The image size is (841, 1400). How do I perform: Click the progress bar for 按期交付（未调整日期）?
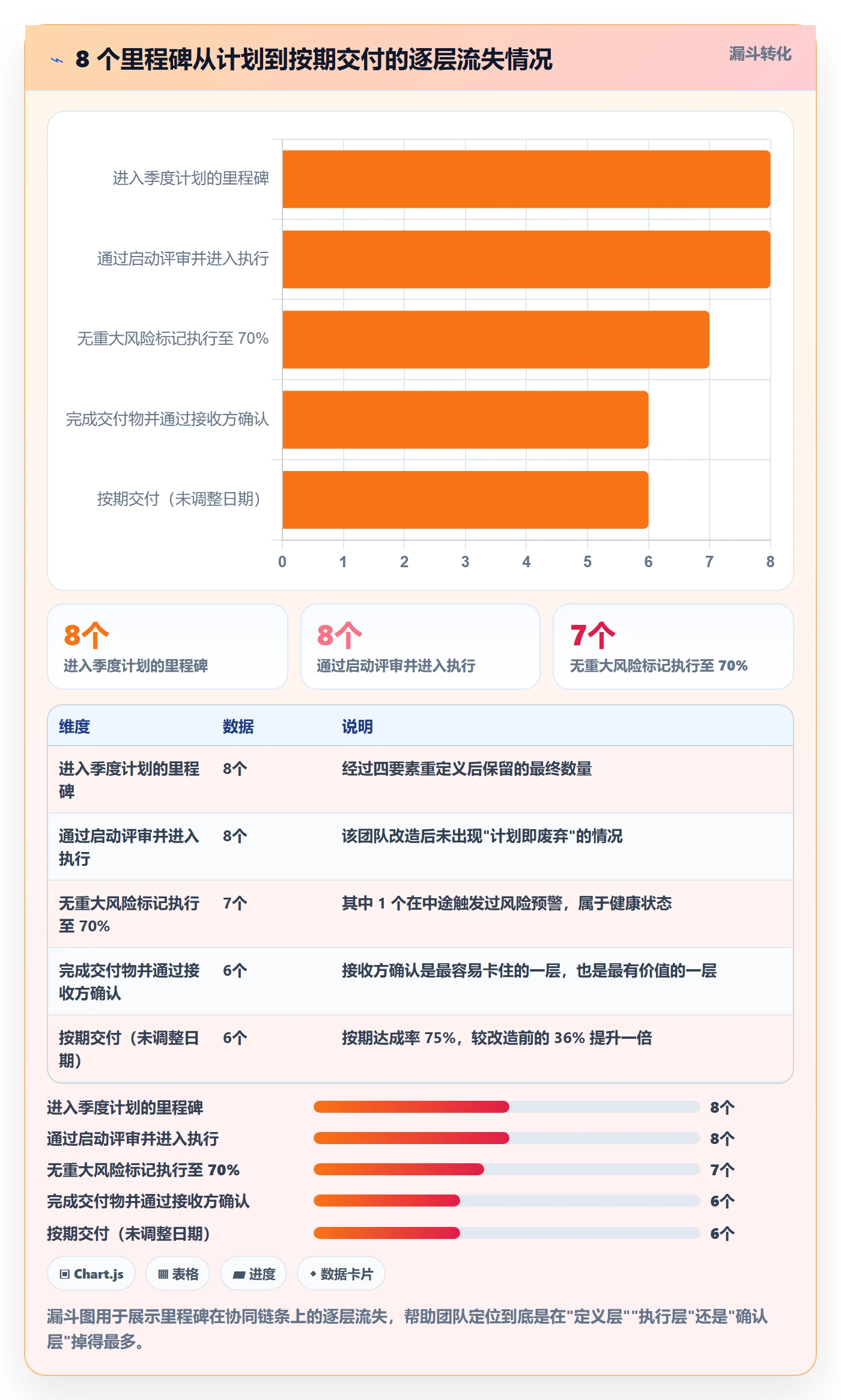pyautogui.click(x=507, y=1233)
